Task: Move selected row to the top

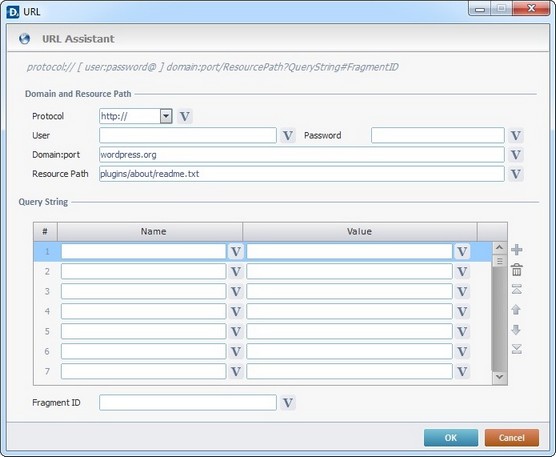Action: [517, 290]
